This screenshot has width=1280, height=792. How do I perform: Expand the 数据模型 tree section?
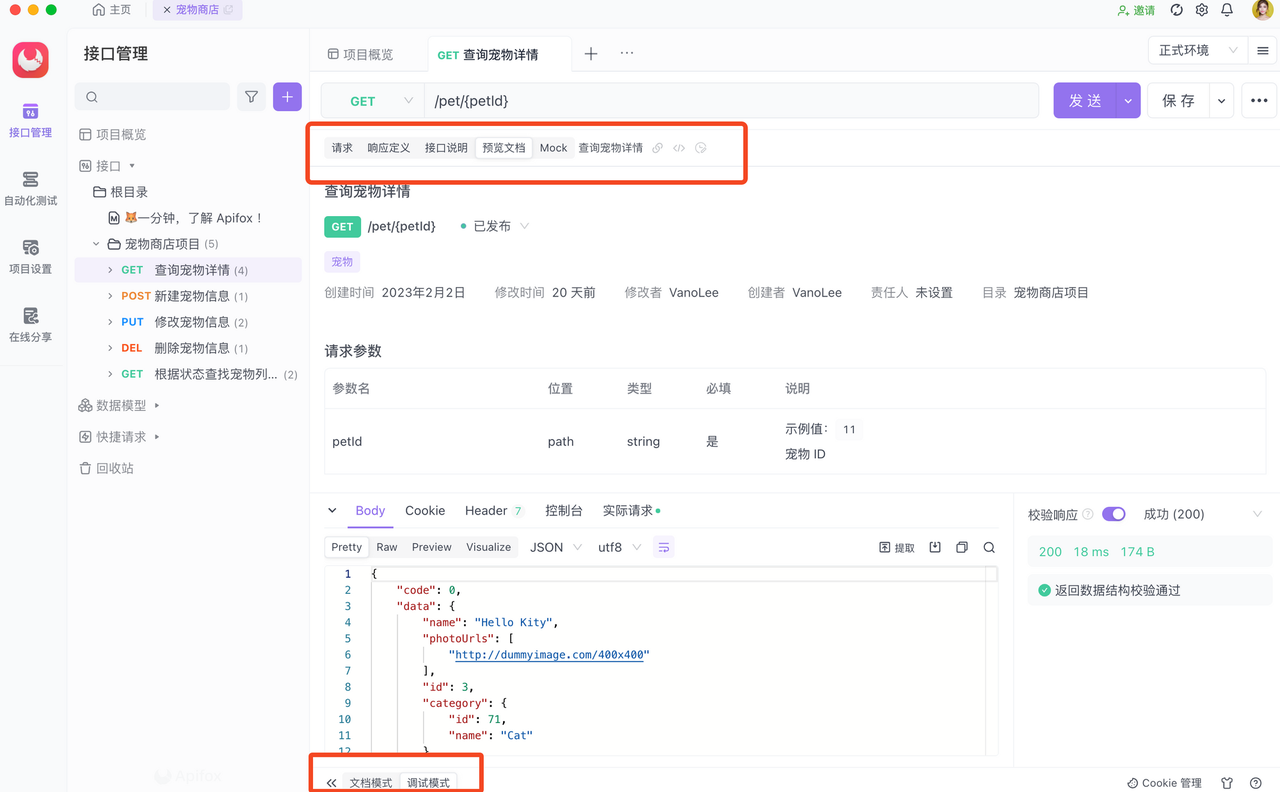157,405
